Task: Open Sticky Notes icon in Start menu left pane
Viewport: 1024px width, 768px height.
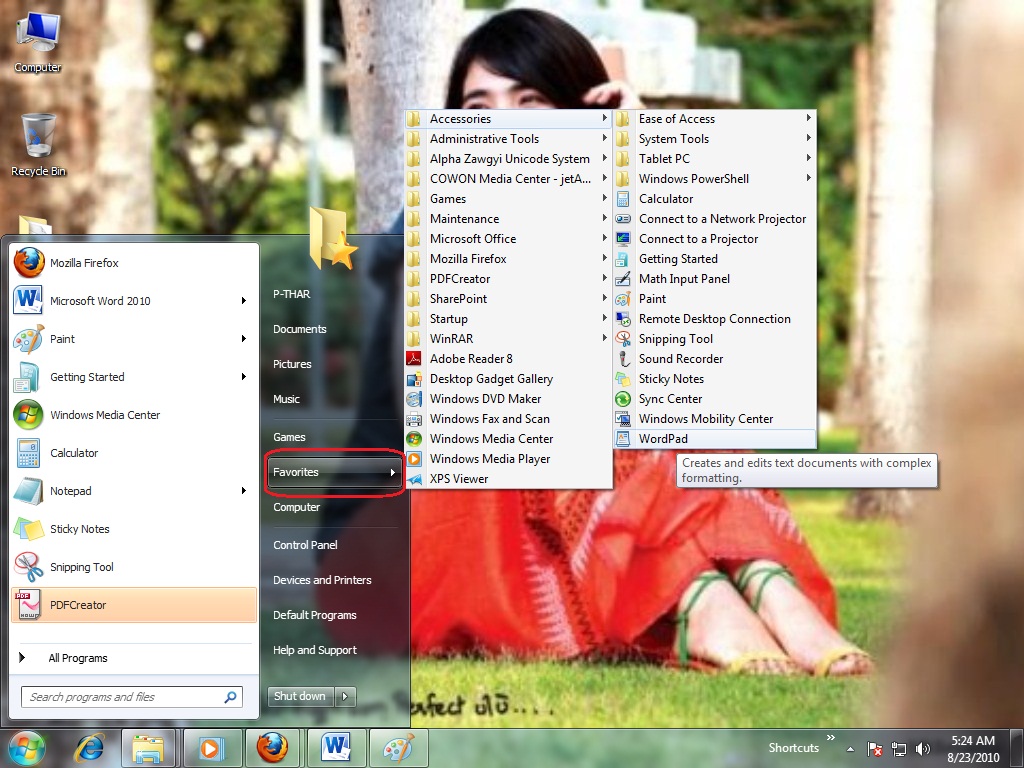Action: 29,529
